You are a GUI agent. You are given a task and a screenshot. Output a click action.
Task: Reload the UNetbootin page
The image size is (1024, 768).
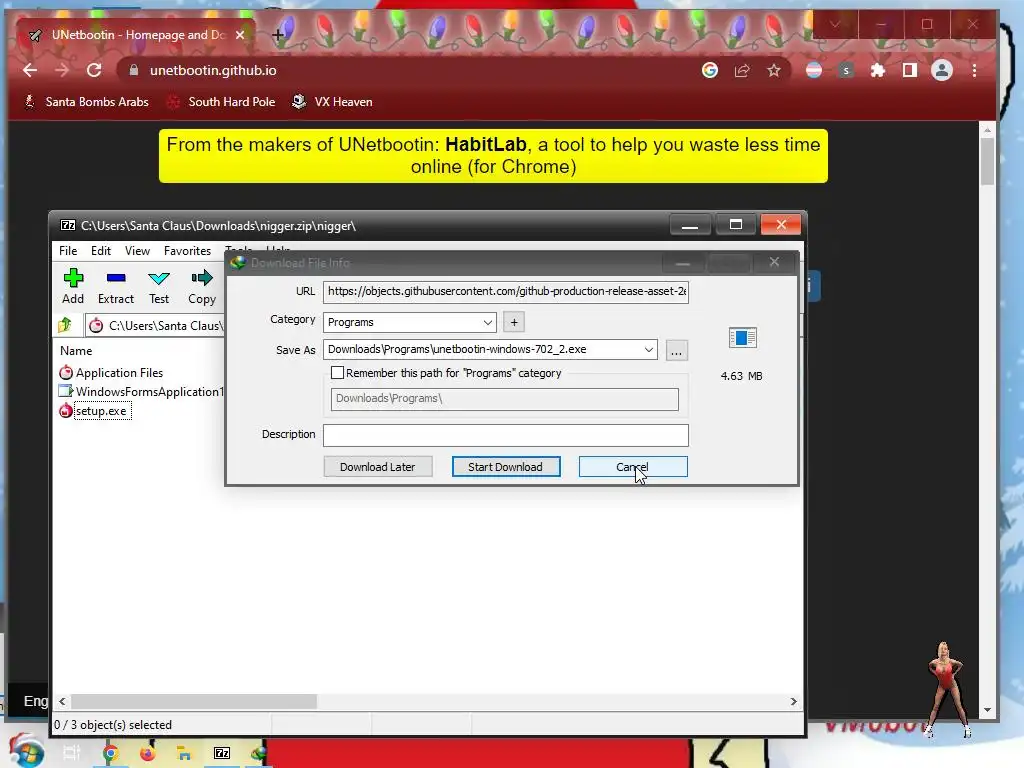click(x=94, y=71)
